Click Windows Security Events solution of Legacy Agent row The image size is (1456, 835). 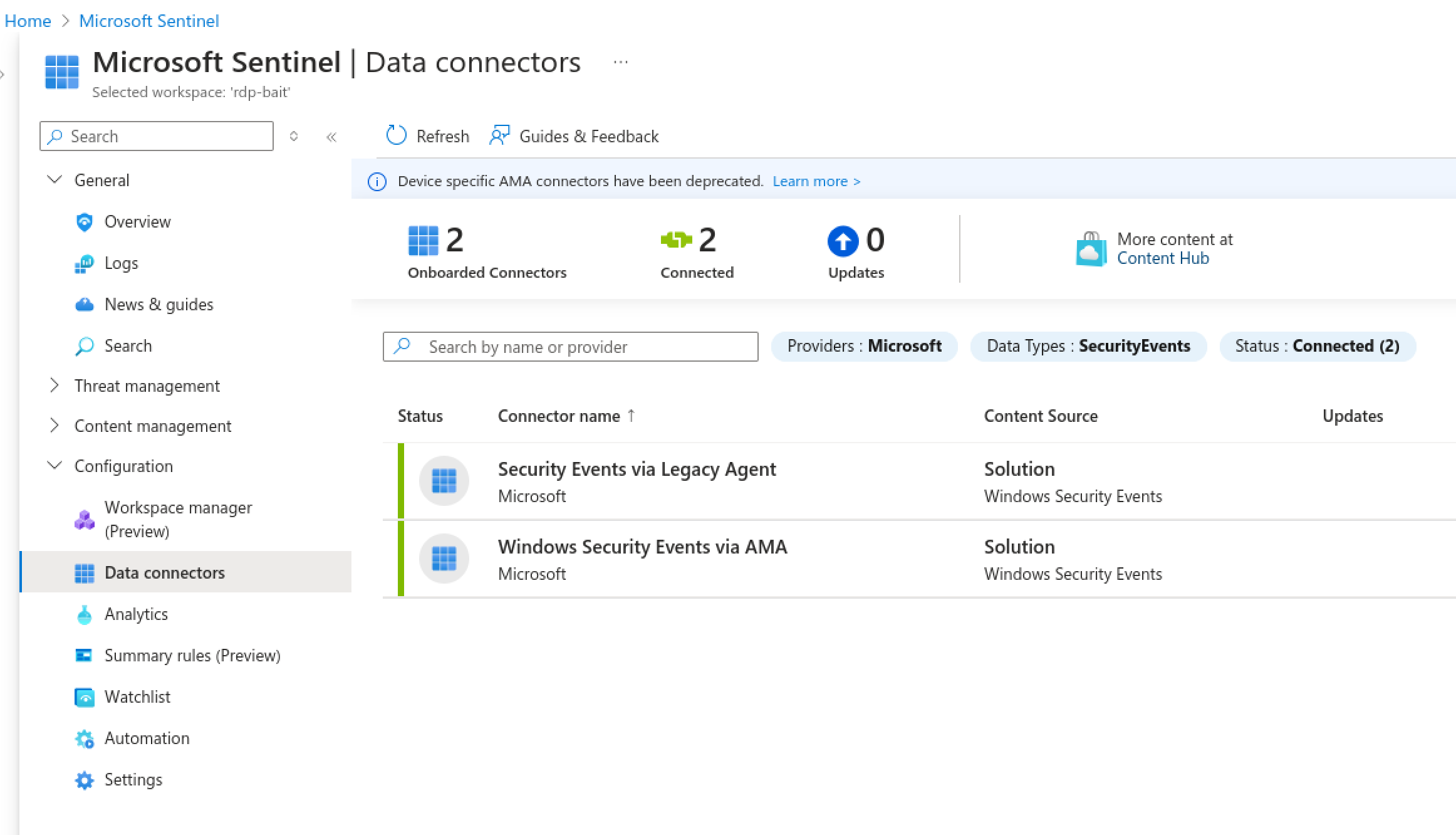click(1073, 496)
